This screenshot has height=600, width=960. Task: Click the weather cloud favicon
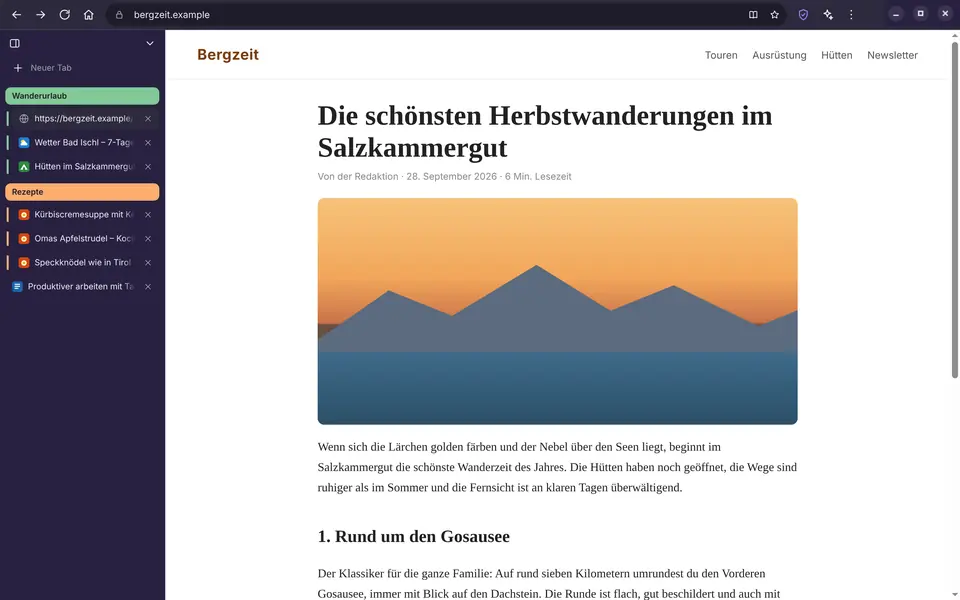click(24, 143)
